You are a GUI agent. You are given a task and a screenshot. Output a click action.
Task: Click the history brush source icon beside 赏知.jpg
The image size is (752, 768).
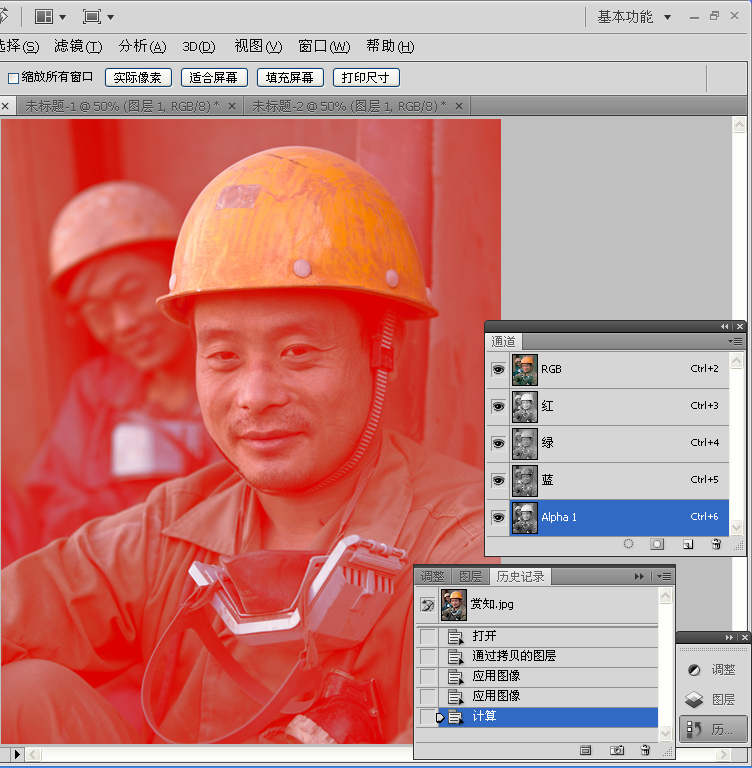click(428, 605)
